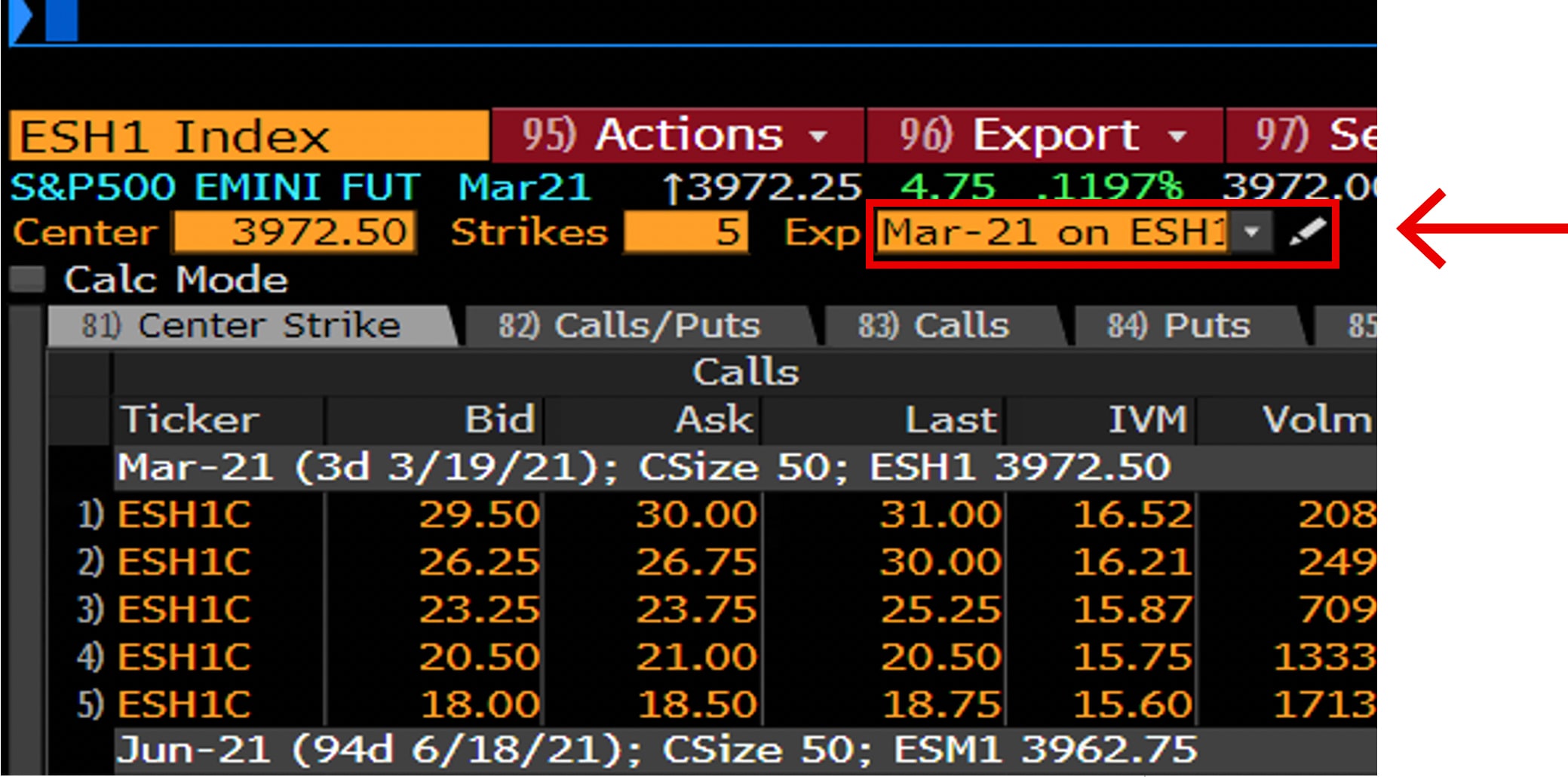The image size is (1568, 777).
Task: Click the Center price input field
Action: coord(295,232)
